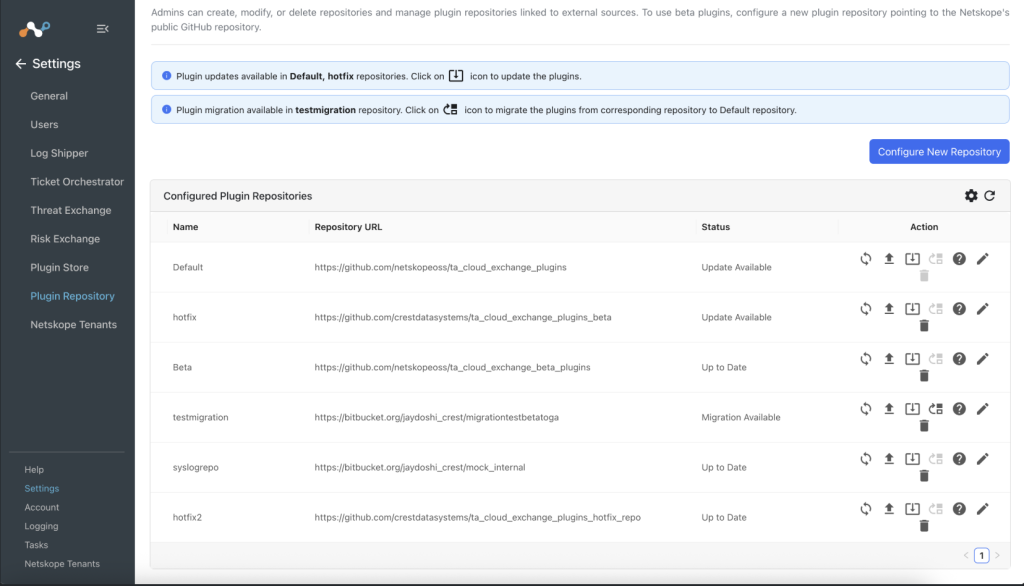Image resolution: width=1024 pixels, height=586 pixels.
Task: Open Threat Exchange settings
Action: click(x=71, y=210)
